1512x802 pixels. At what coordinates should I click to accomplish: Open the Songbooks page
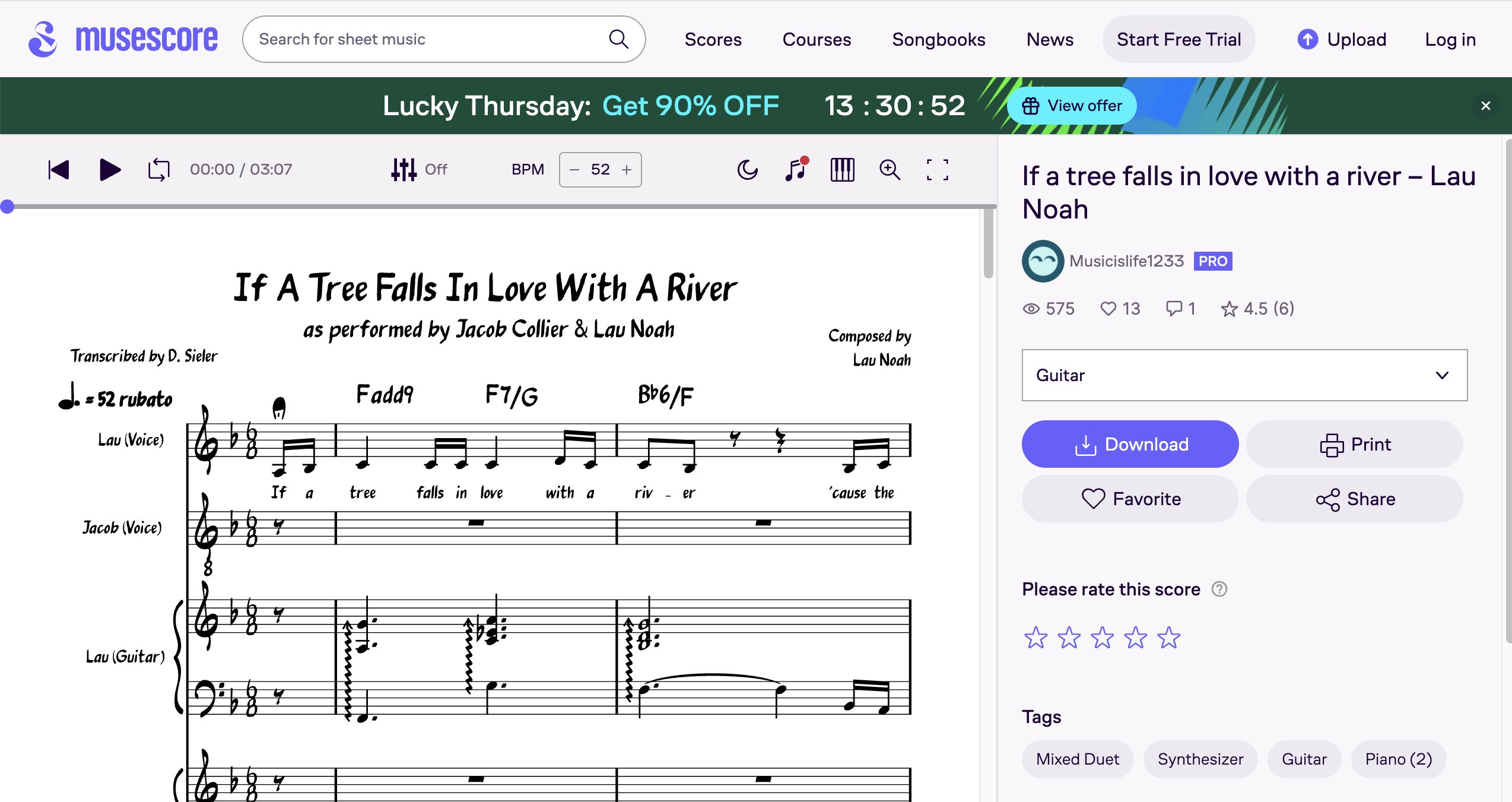coord(939,39)
